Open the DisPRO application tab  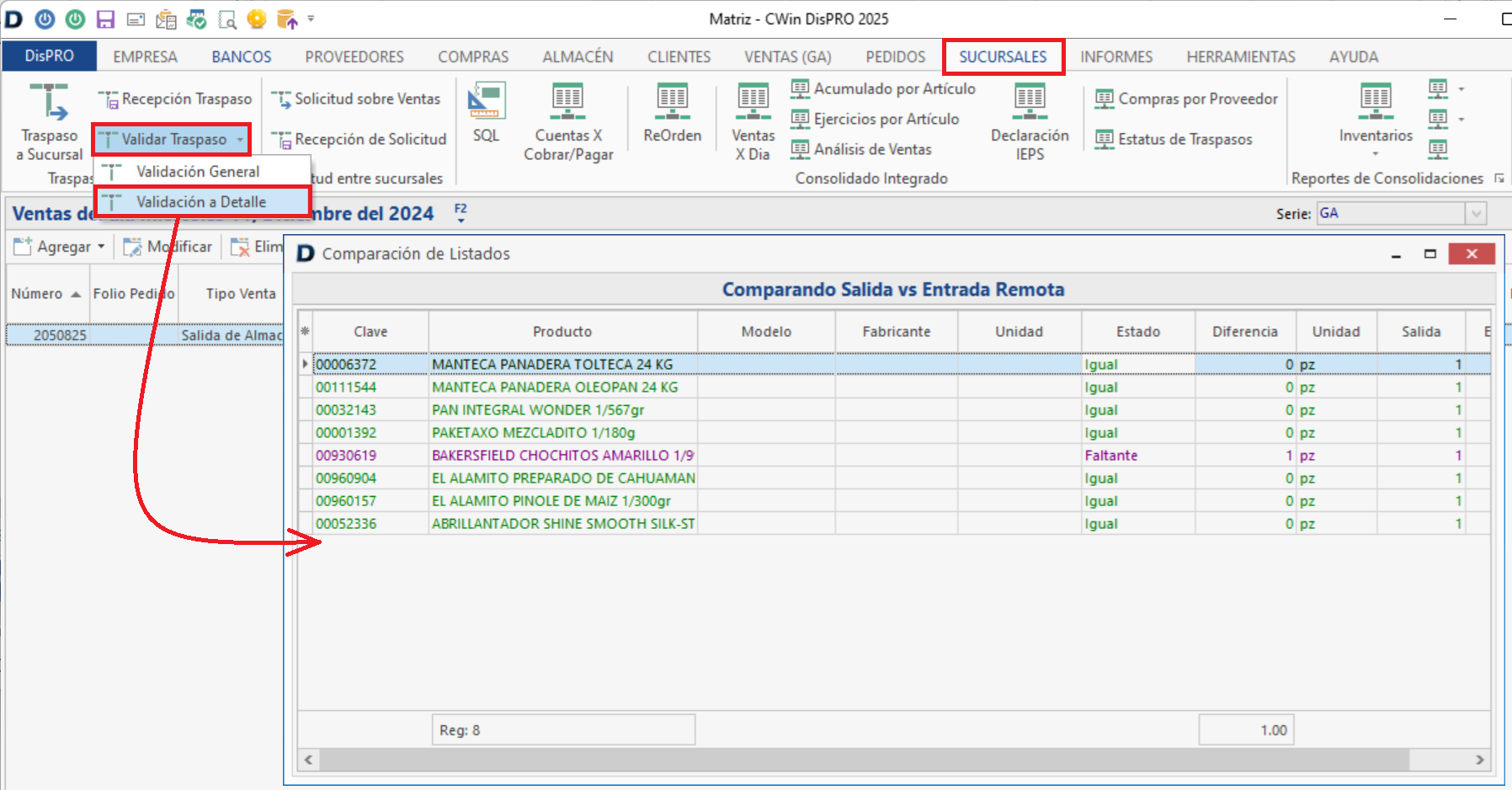(49, 56)
